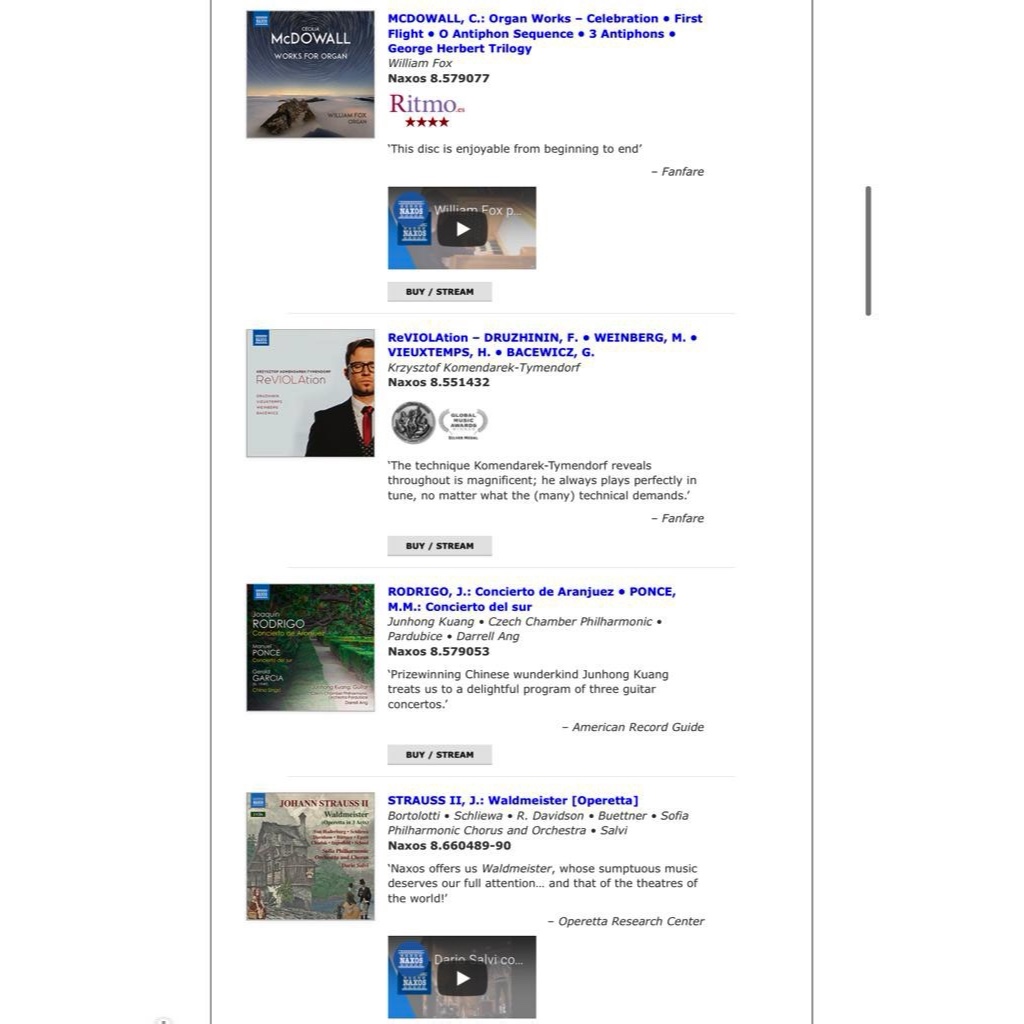Click BUY / STREAM under Rodrigo album
The image size is (1024, 1024).
coord(440,754)
